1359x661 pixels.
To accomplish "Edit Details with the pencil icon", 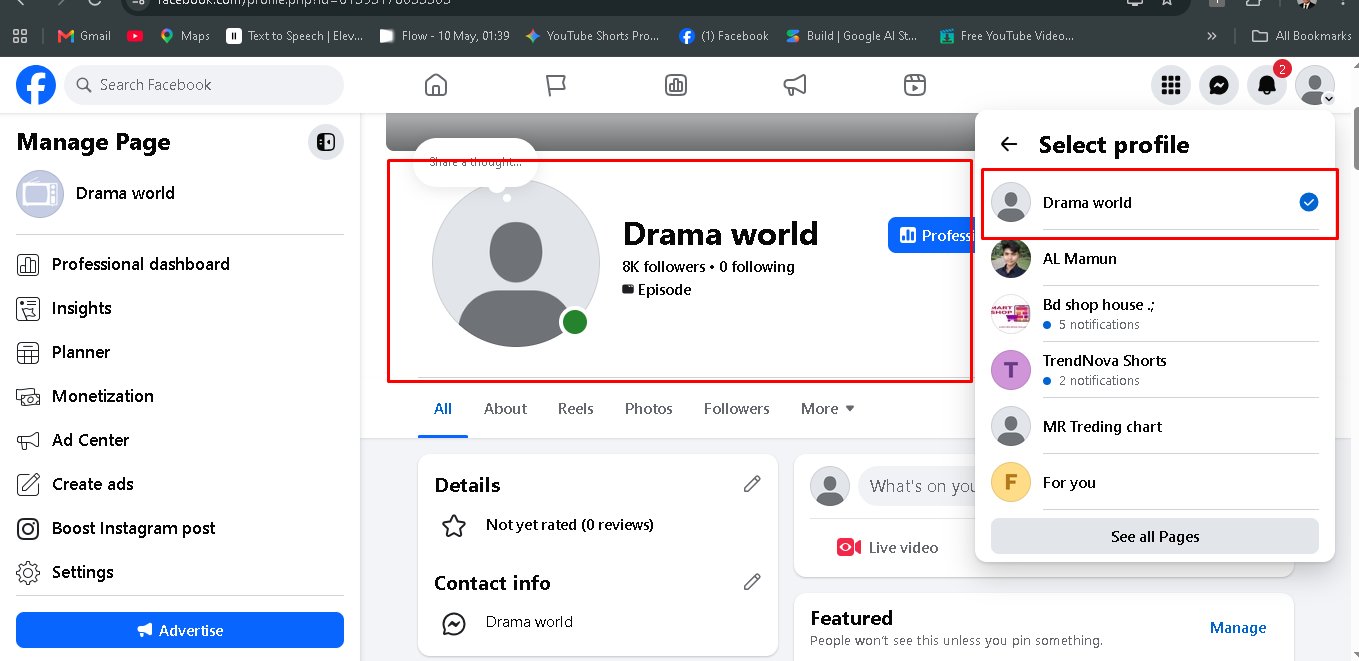I will pyautogui.click(x=752, y=484).
